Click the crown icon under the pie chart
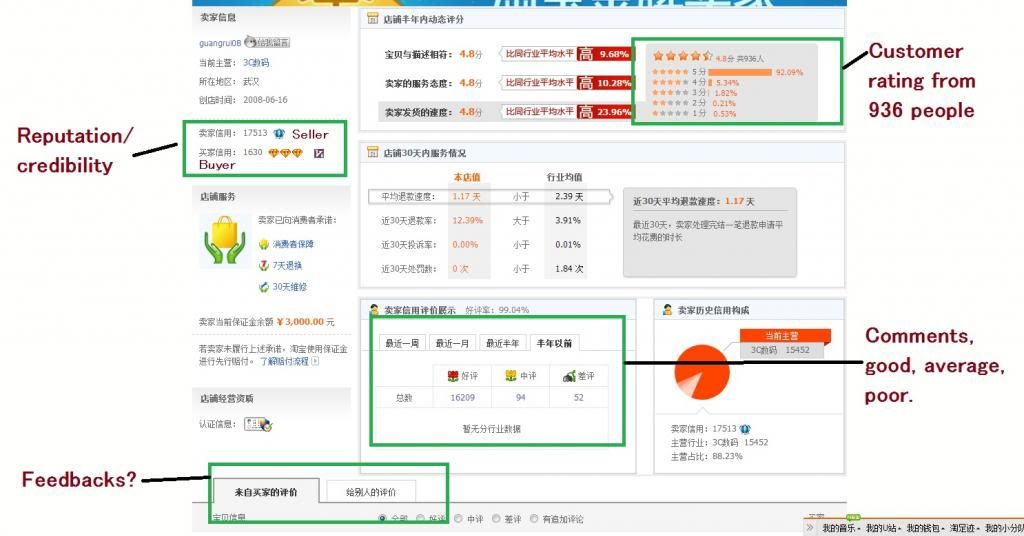Viewport: 1024px width, 536px height. click(x=745, y=429)
